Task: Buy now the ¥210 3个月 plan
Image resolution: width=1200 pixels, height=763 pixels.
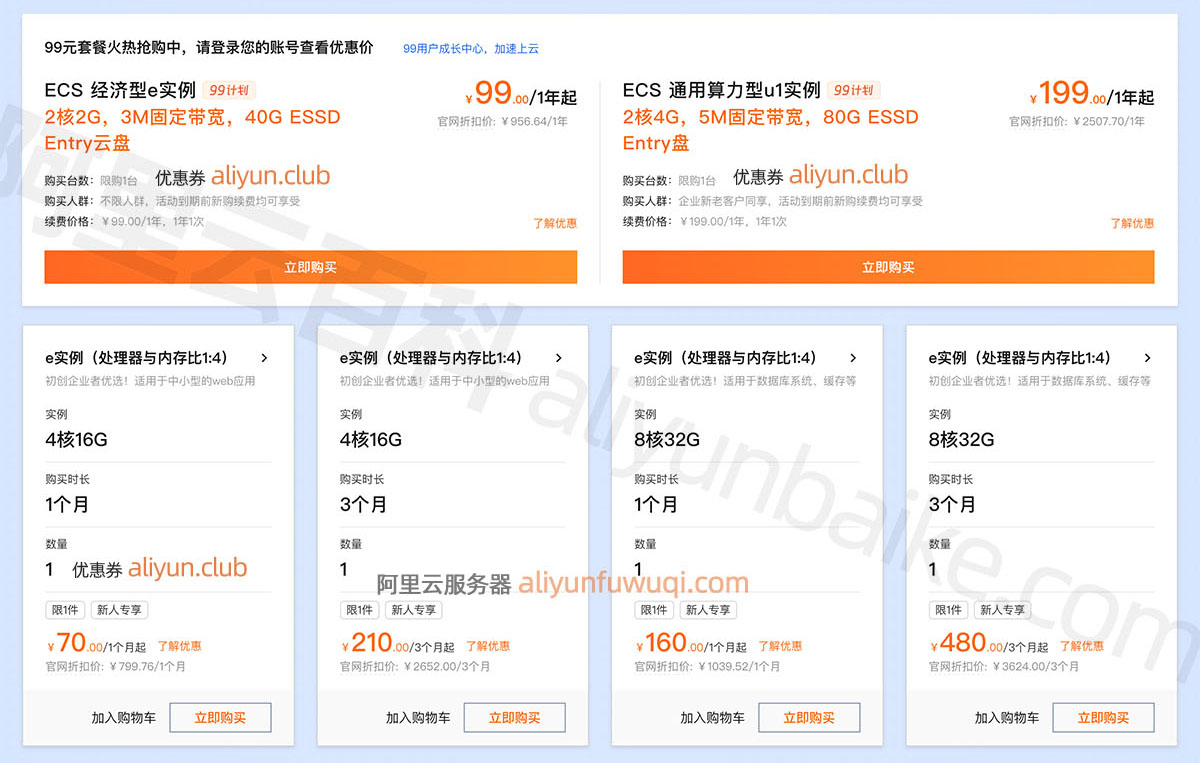Action: pos(515,718)
